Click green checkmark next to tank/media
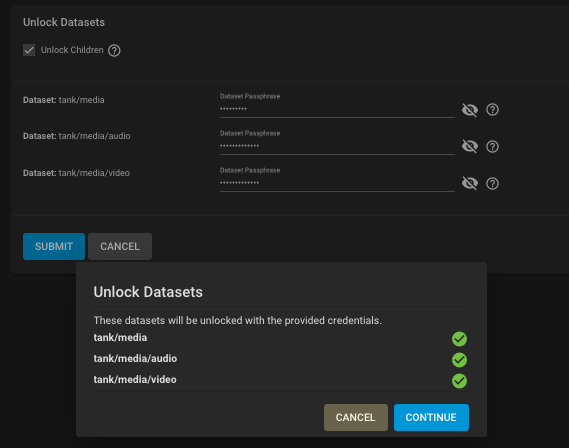569x448 pixels. coord(459,339)
